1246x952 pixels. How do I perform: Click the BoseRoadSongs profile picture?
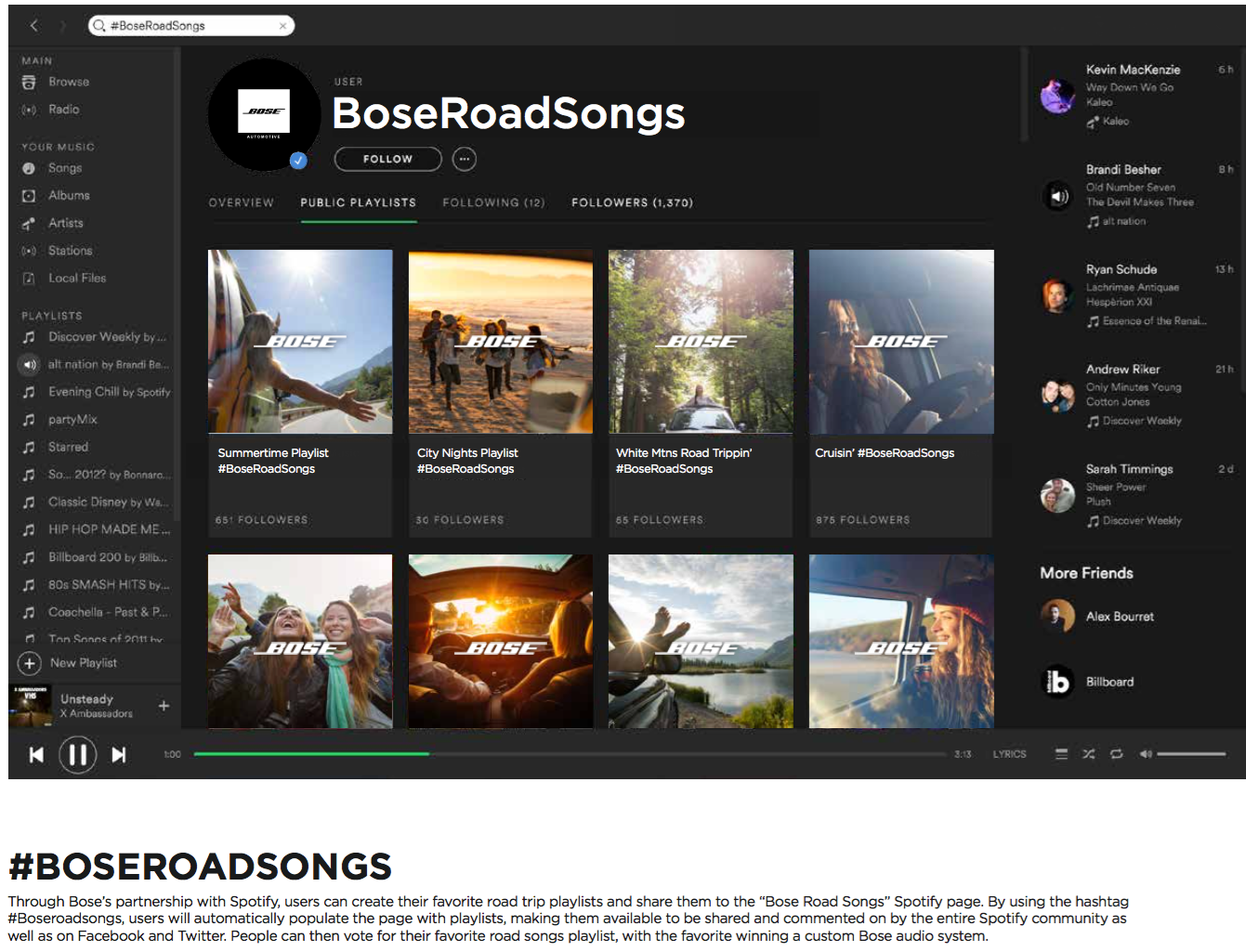(265, 114)
